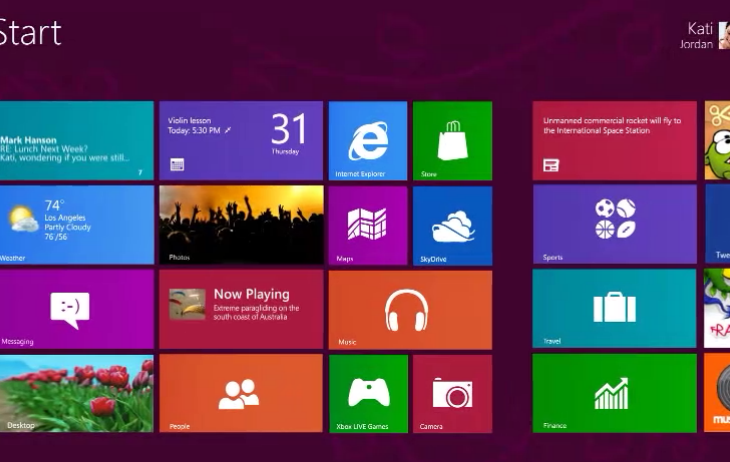Open Weather tile for Los Angeles
The width and height of the screenshot is (730, 462).
[76, 225]
